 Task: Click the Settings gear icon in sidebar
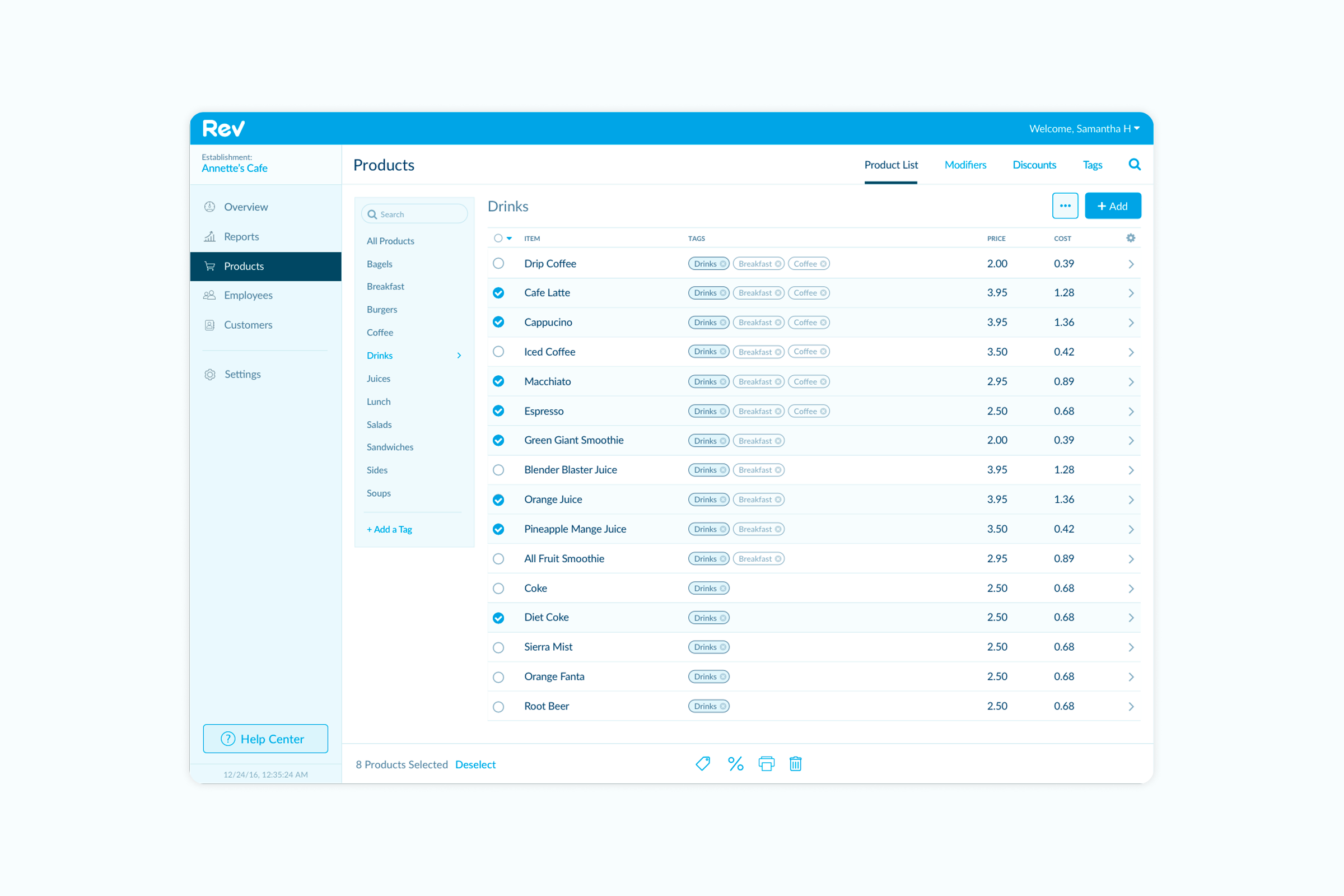(209, 374)
